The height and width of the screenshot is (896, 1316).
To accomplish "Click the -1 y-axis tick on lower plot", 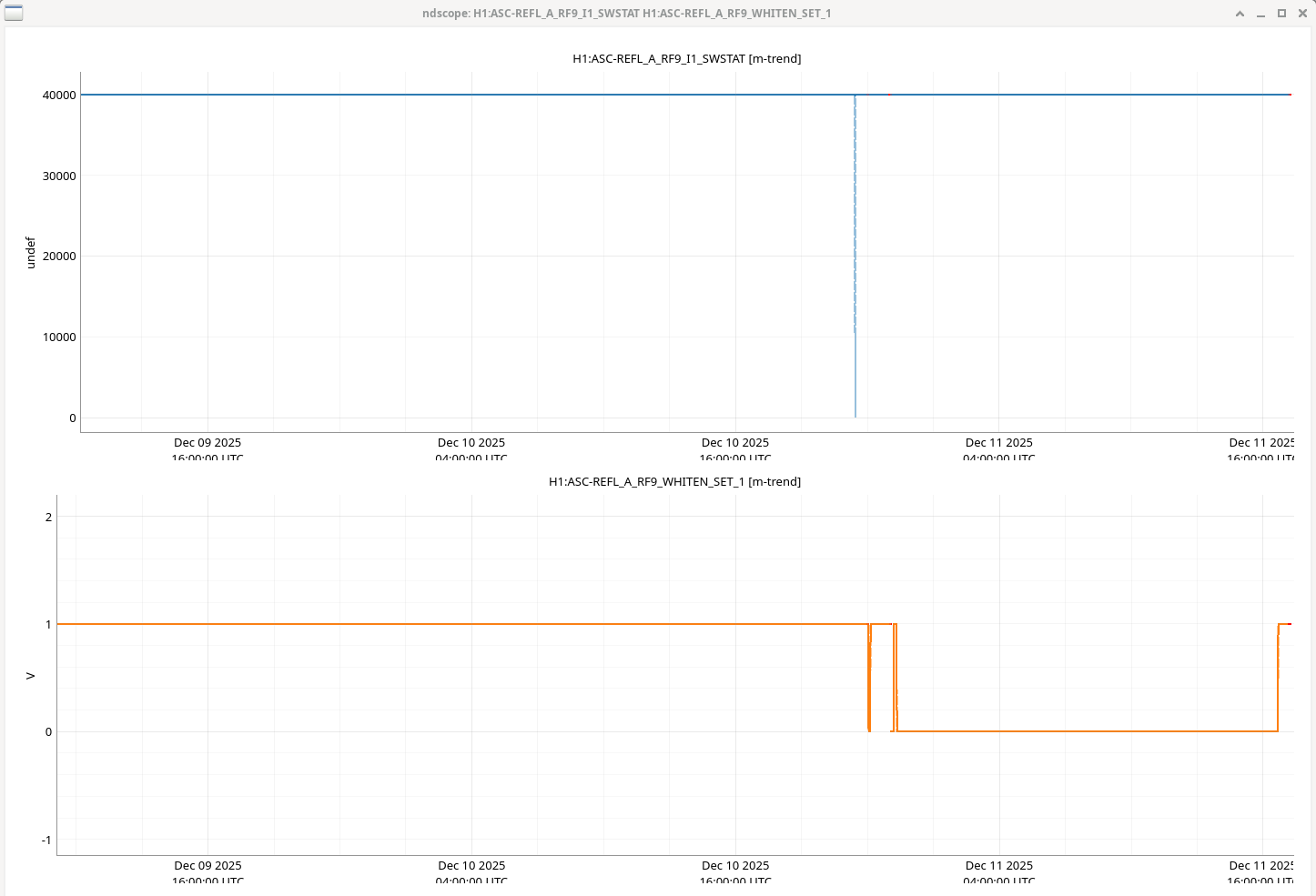I will pos(46,841).
